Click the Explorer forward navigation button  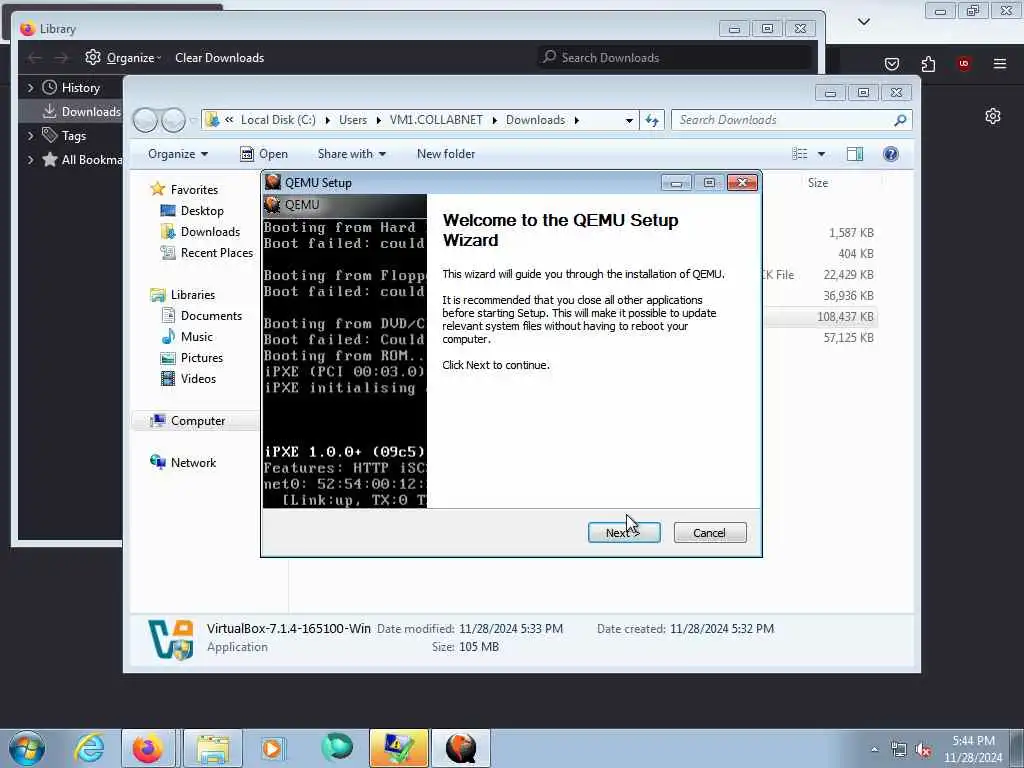(x=173, y=120)
